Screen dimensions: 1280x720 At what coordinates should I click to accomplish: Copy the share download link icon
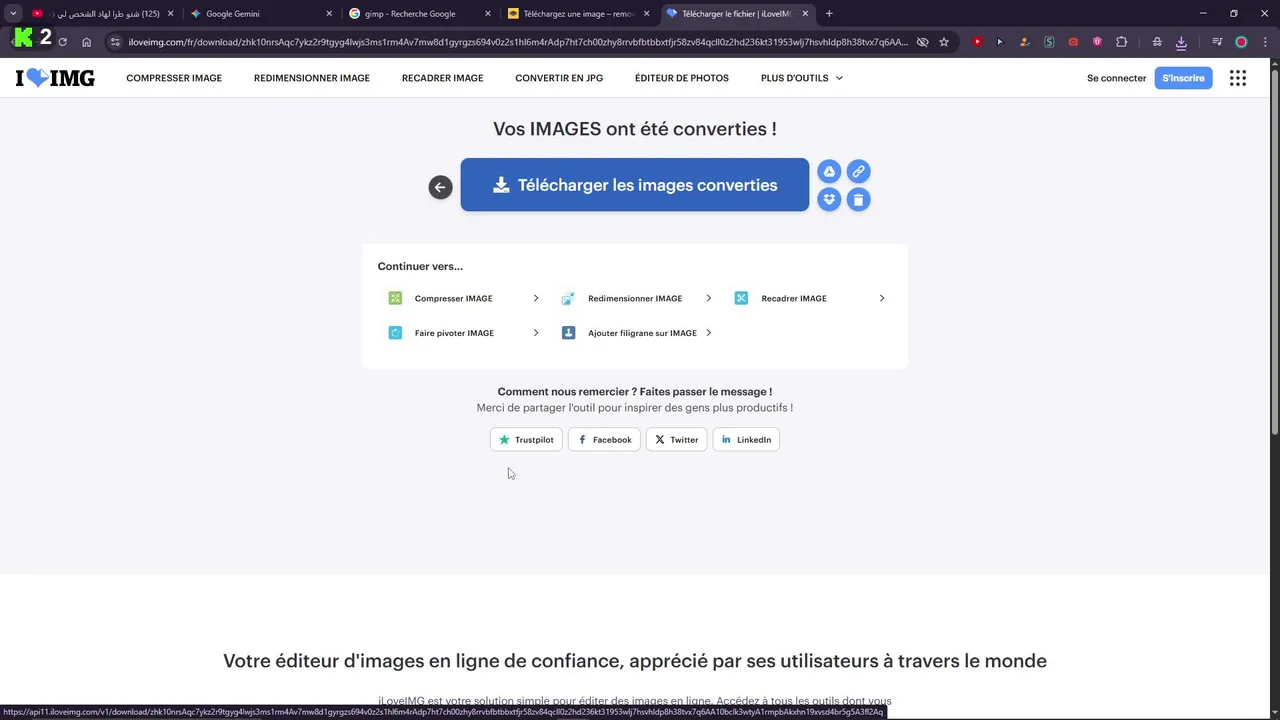pos(858,171)
